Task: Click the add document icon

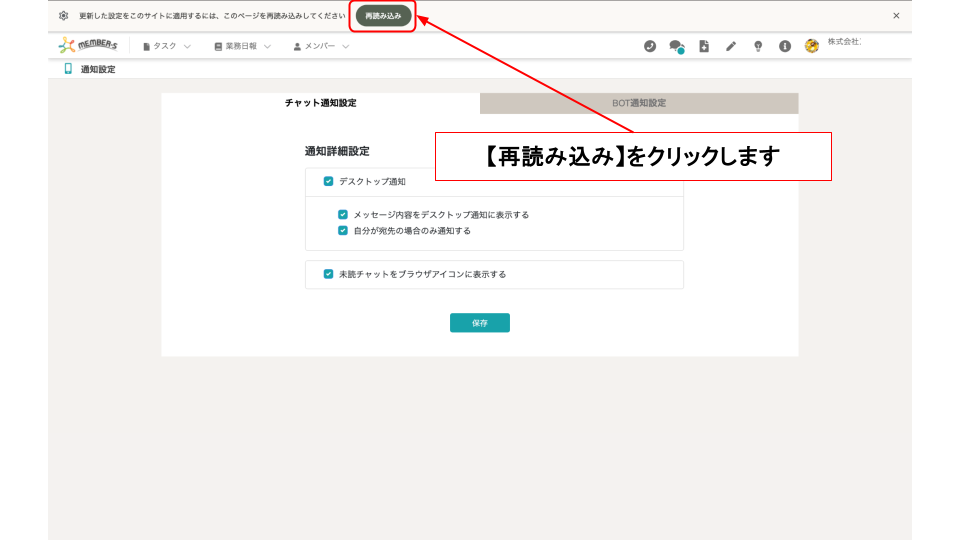Action: [704, 46]
